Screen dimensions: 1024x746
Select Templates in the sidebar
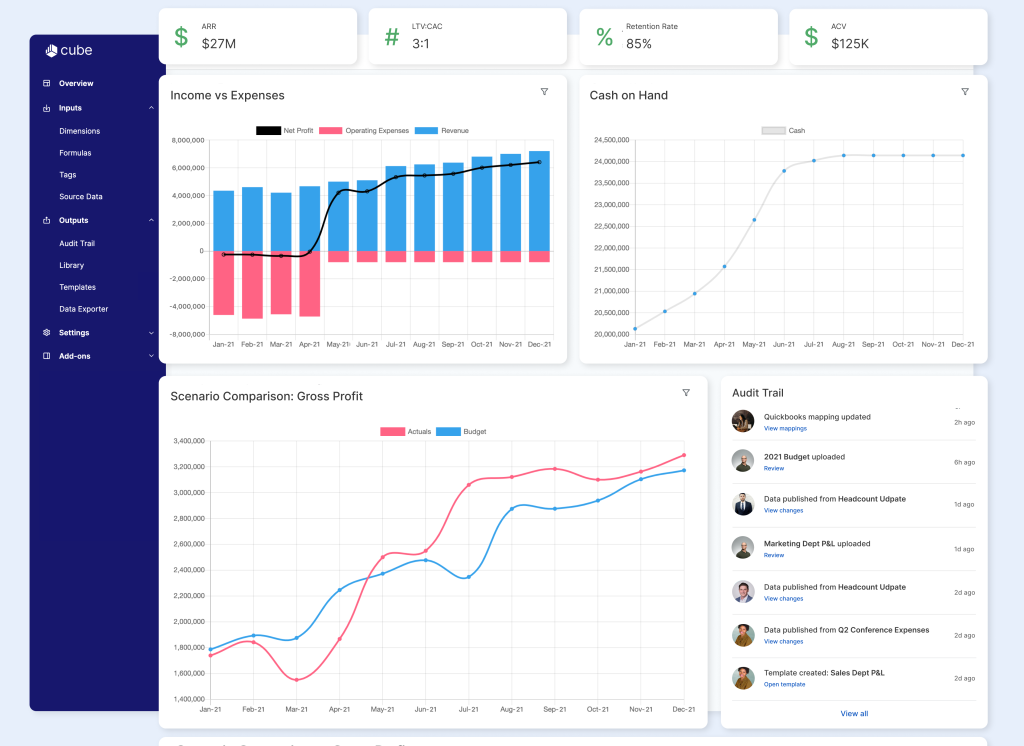click(x=78, y=287)
